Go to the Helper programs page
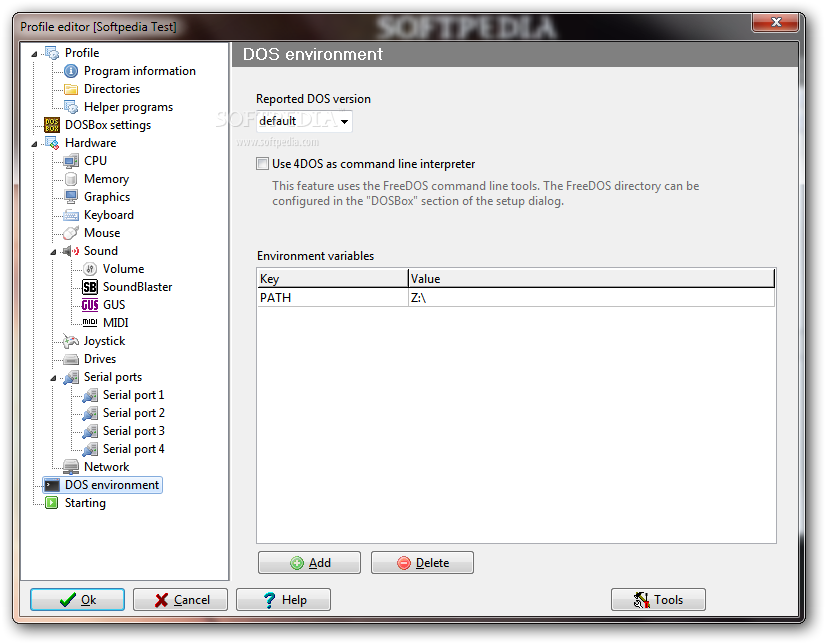Screen dimensions: 826x644 click(x=128, y=107)
